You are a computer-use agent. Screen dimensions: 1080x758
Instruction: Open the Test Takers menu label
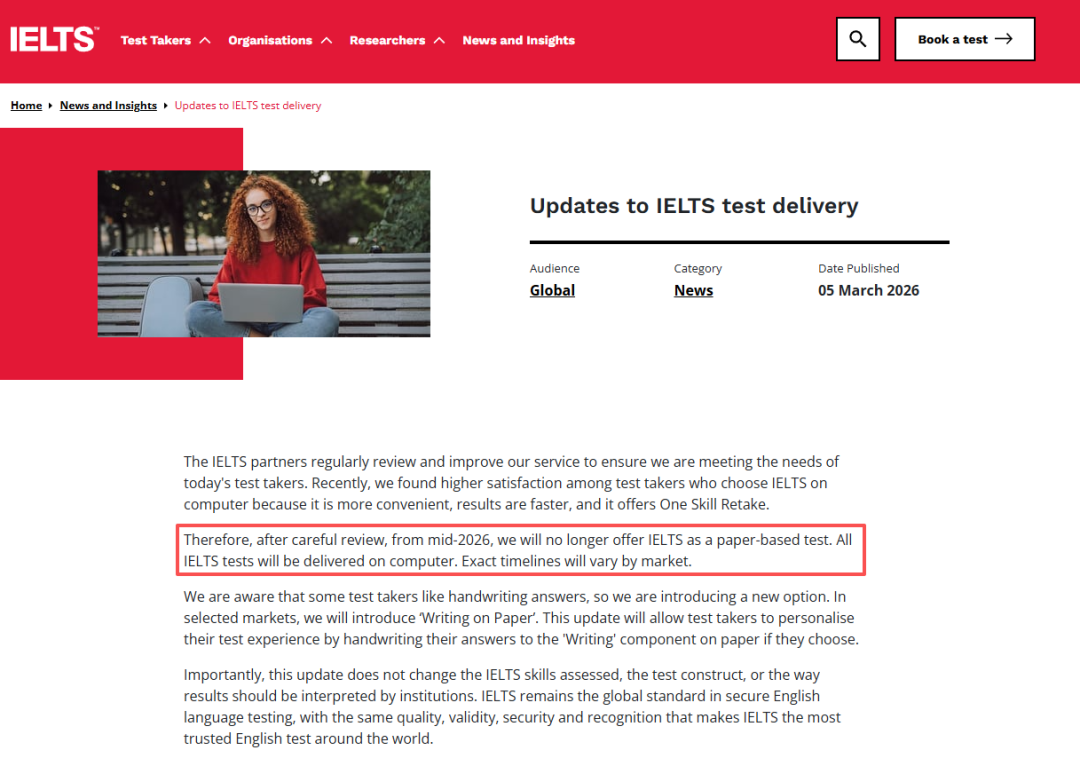[x=155, y=41]
